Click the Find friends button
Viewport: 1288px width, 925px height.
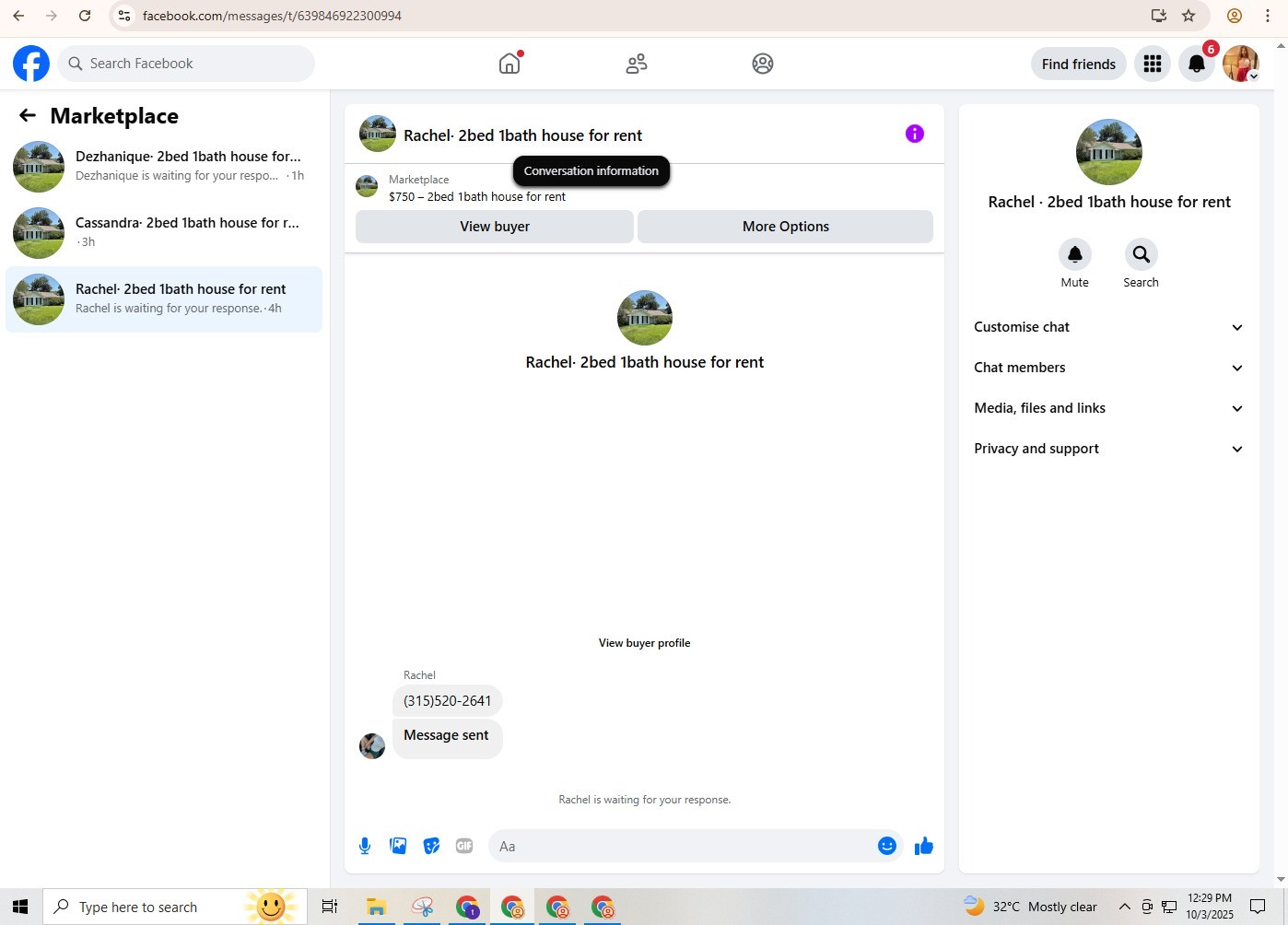coord(1079,64)
